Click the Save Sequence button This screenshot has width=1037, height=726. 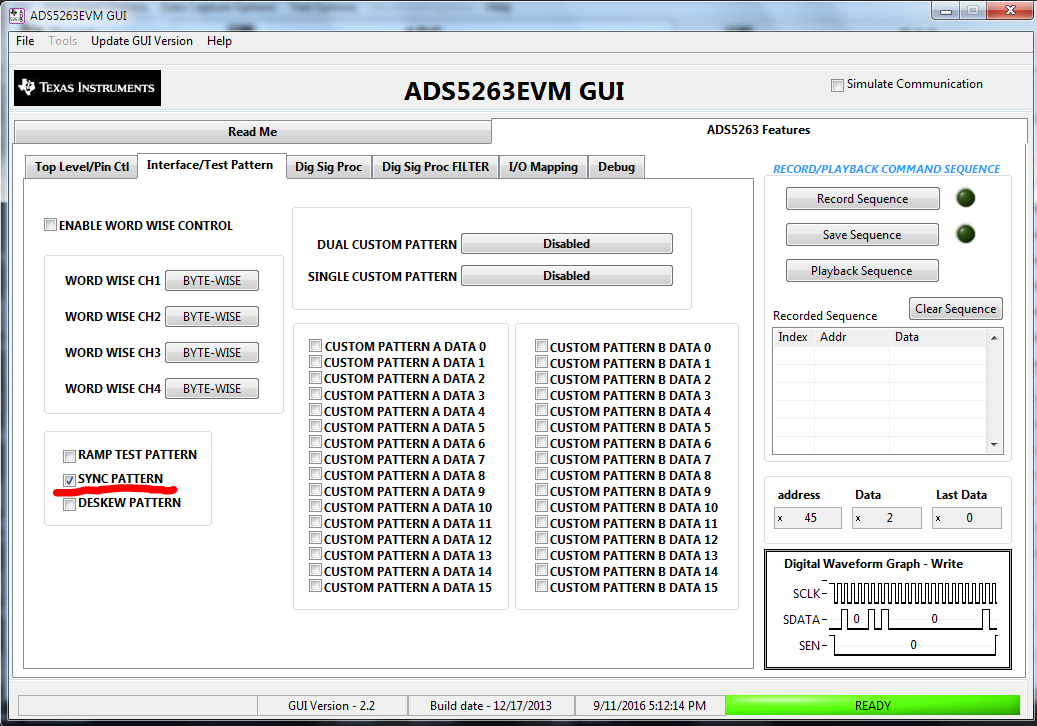862,235
